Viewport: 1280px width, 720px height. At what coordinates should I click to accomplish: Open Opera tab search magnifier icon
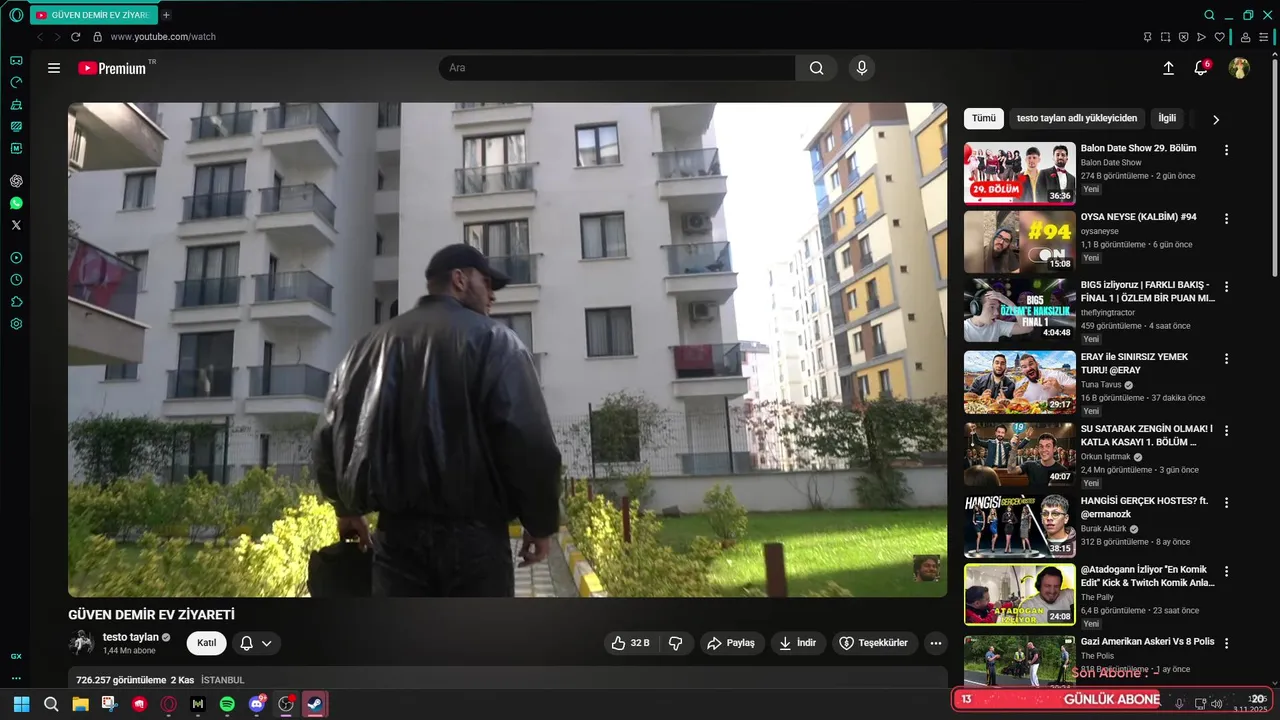[x=1210, y=15]
